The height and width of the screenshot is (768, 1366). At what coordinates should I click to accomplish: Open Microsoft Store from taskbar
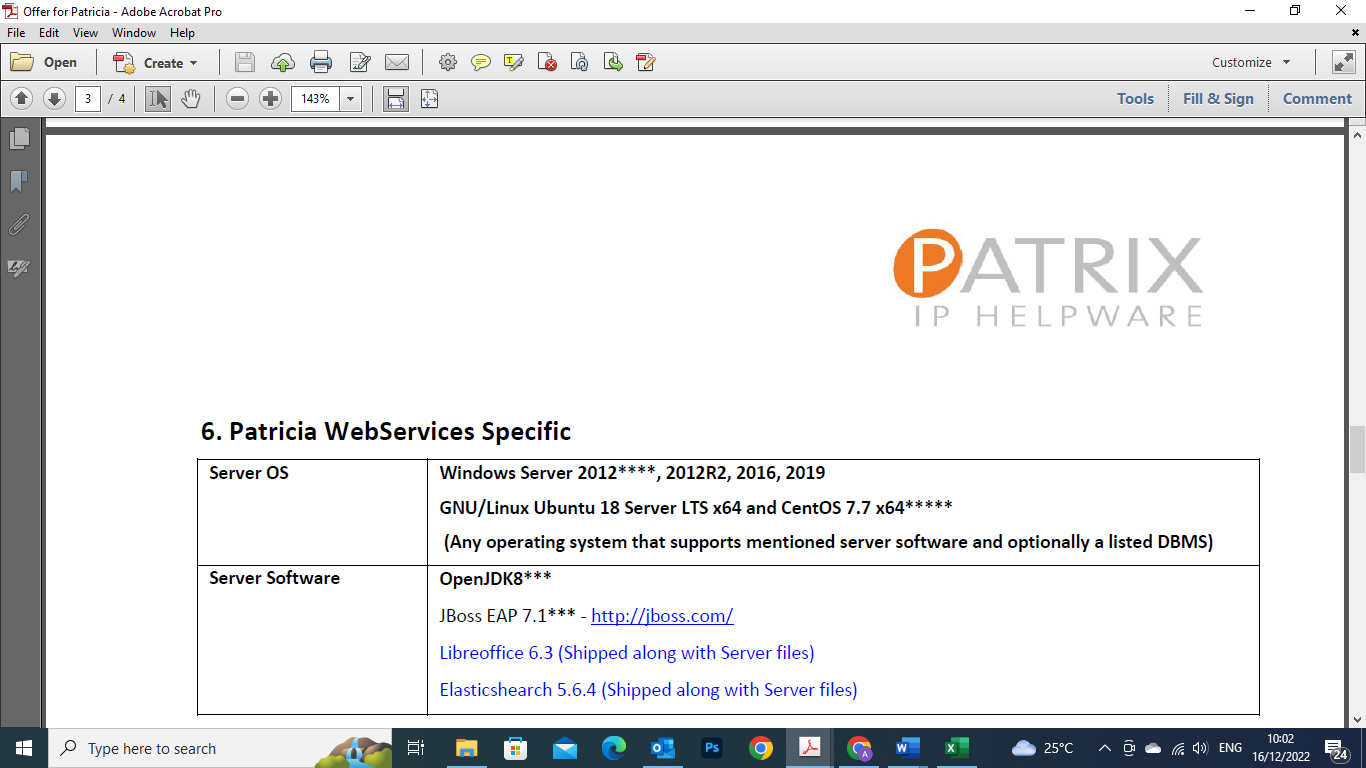click(x=516, y=748)
